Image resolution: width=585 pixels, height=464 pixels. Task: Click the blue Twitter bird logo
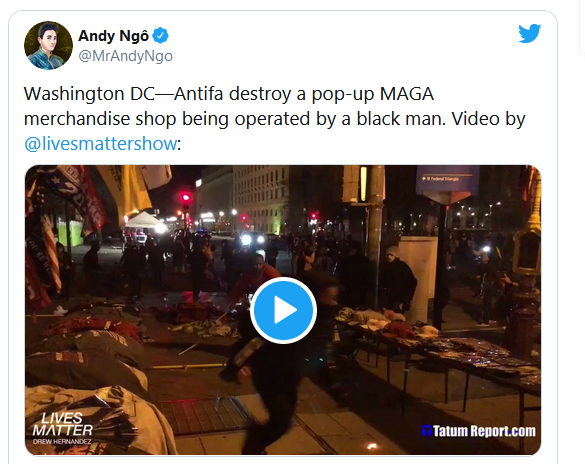click(529, 34)
